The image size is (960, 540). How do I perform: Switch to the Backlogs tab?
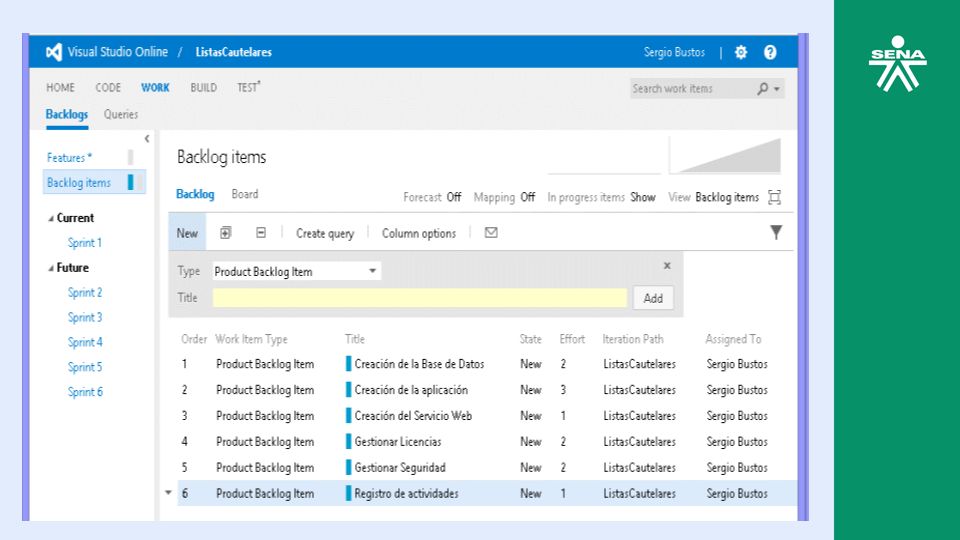pyautogui.click(x=67, y=114)
